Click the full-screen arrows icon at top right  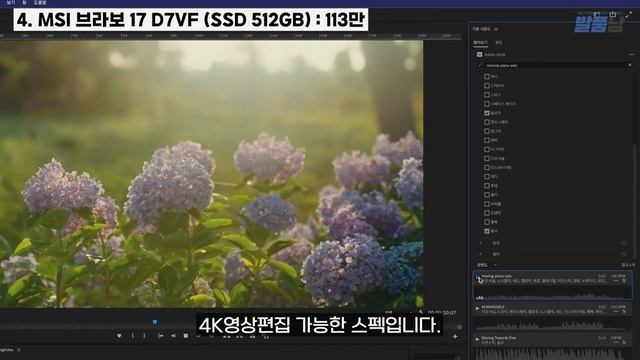629,14
